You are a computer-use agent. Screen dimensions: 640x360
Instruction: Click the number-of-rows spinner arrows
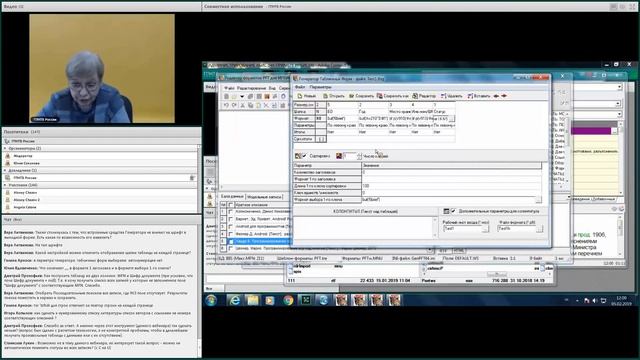(x=359, y=156)
